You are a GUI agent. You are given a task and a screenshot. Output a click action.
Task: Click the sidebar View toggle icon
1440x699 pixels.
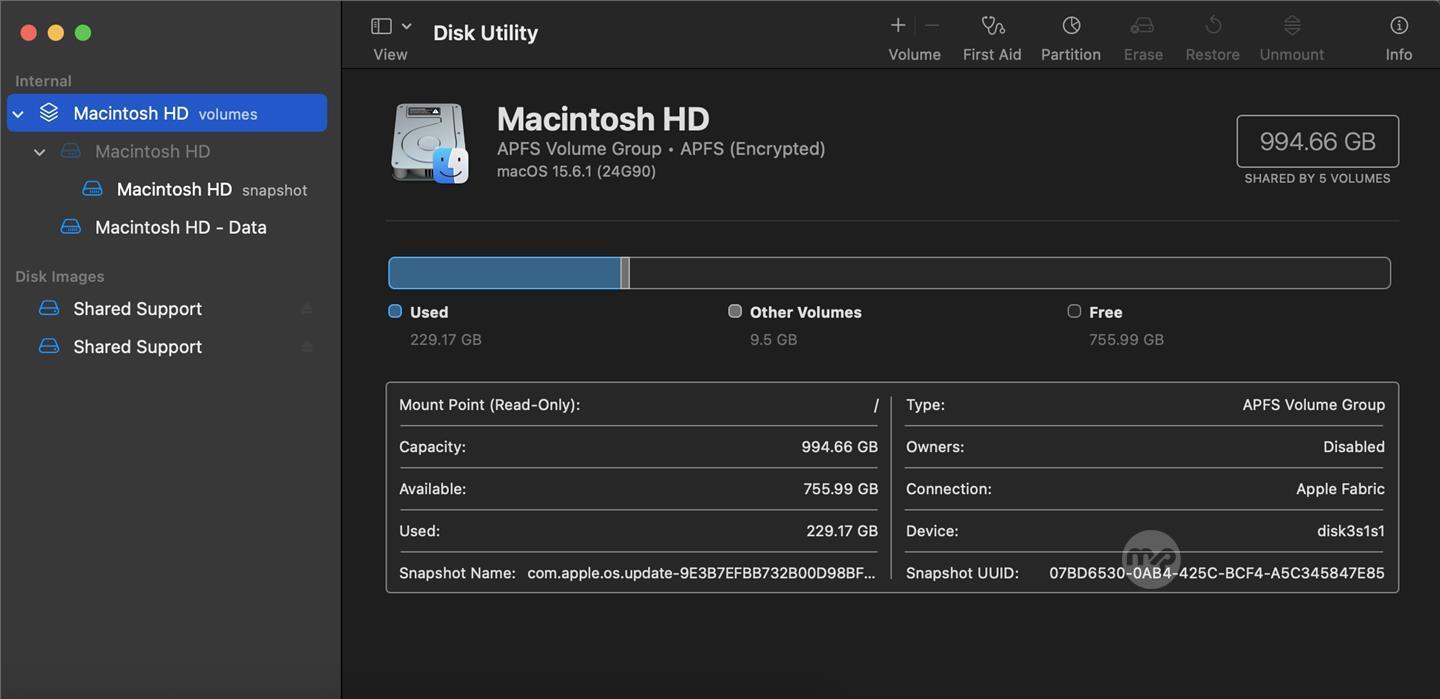(x=381, y=26)
